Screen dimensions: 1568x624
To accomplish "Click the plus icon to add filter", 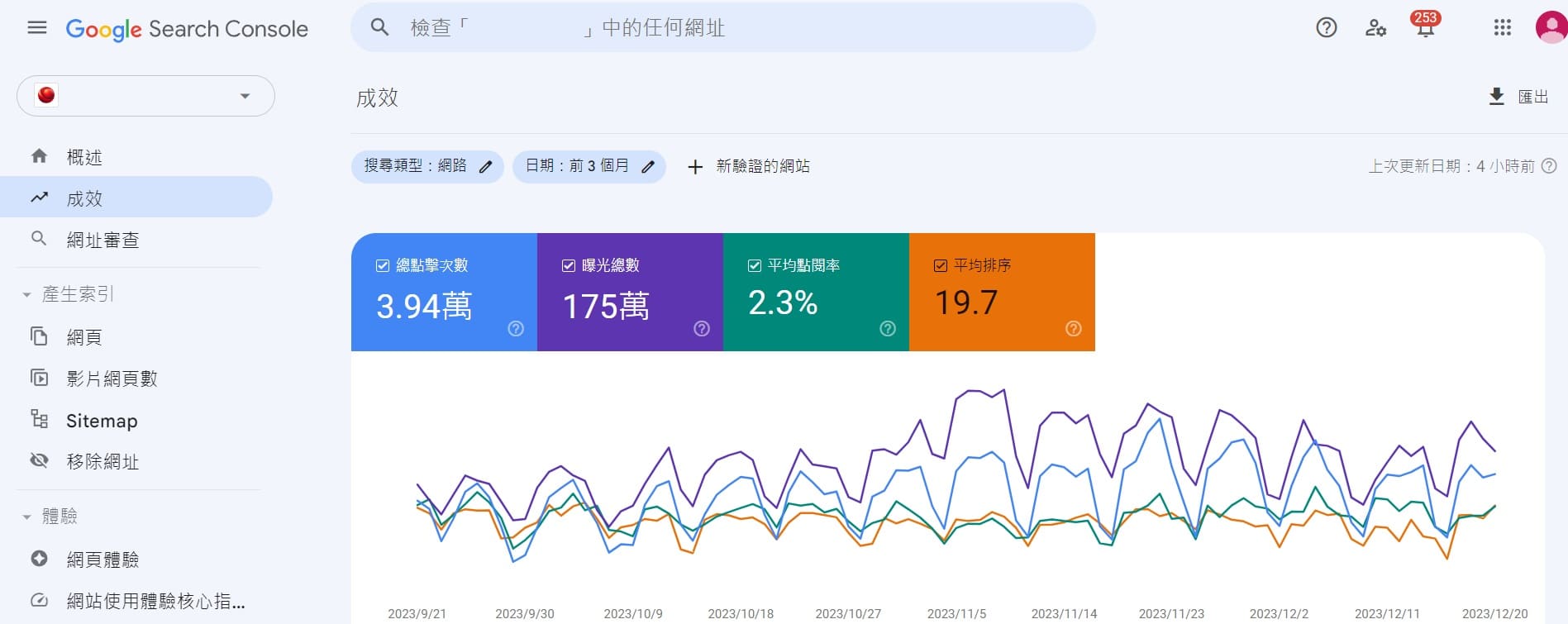I will pyautogui.click(x=695, y=167).
